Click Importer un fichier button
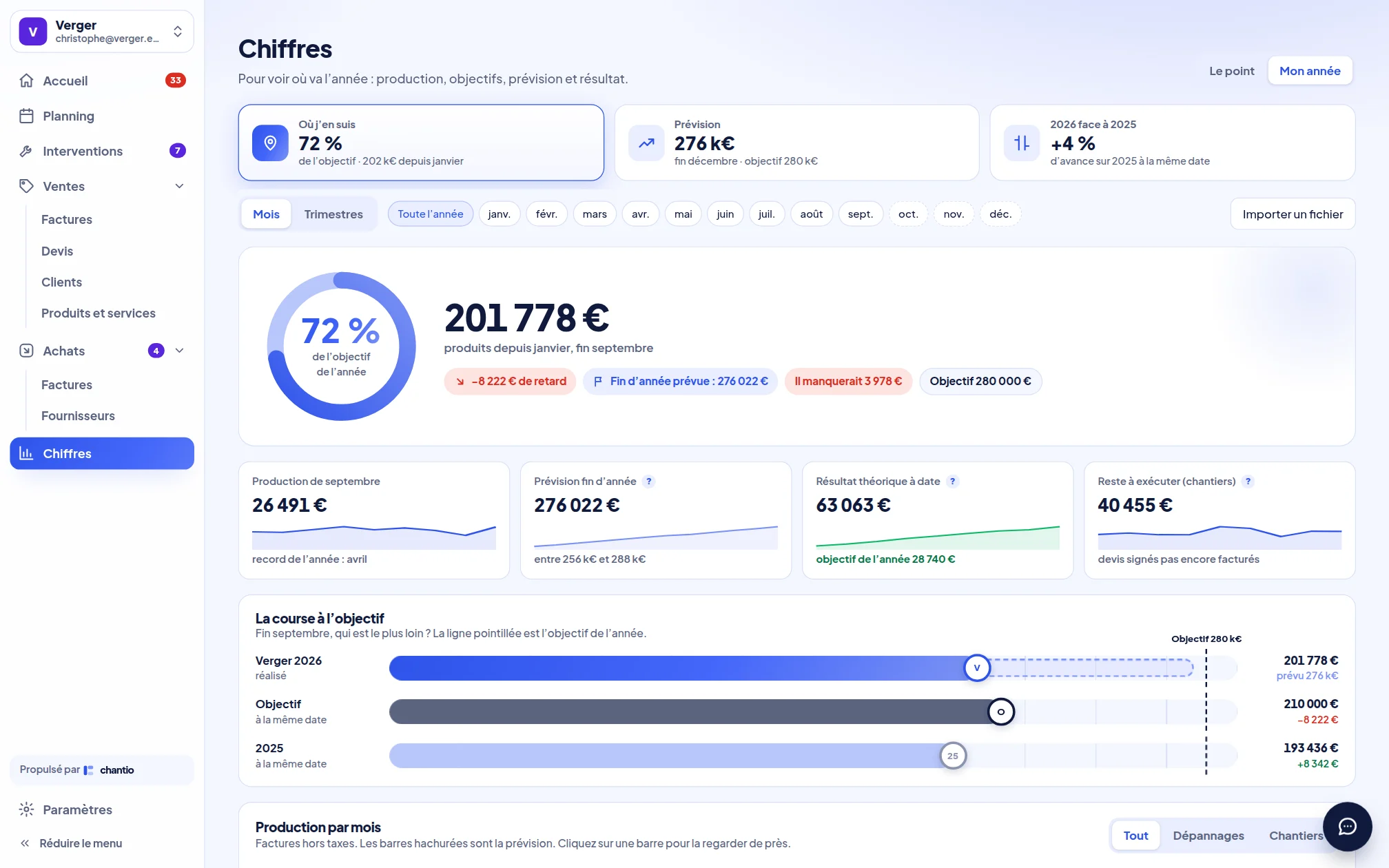The image size is (1389, 868). pyautogui.click(x=1293, y=214)
